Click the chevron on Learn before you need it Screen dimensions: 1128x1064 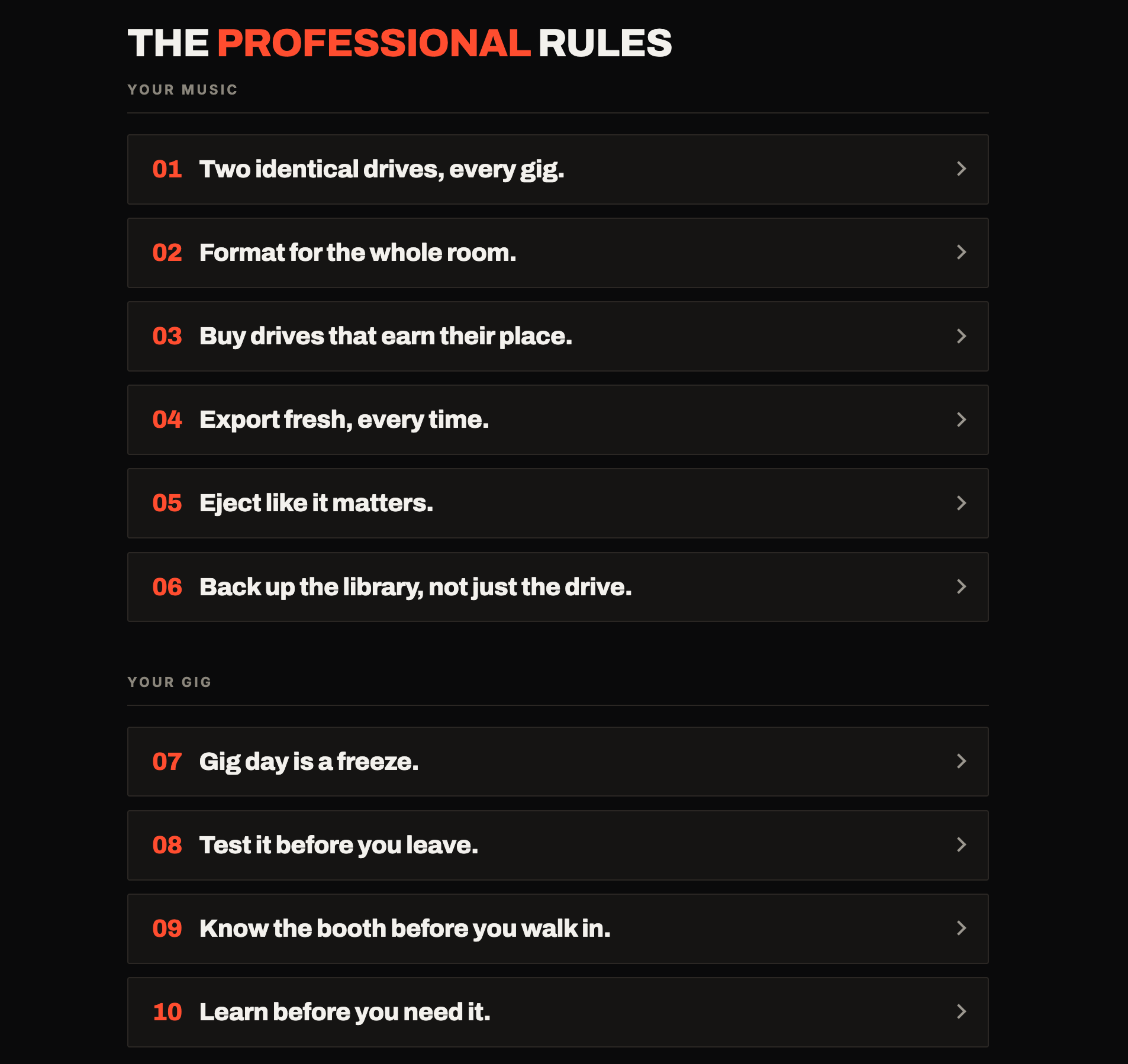(961, 1011)
